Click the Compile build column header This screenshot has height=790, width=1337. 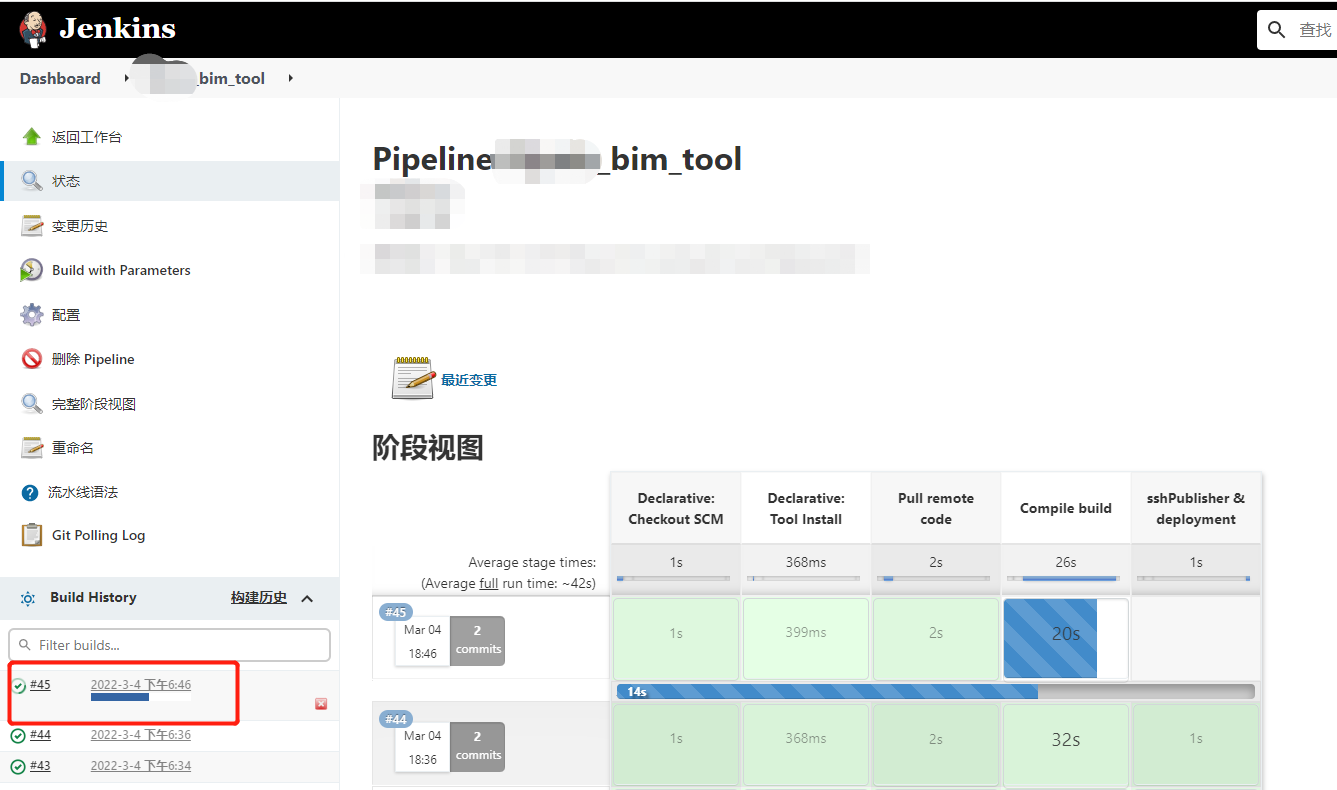1066,508
